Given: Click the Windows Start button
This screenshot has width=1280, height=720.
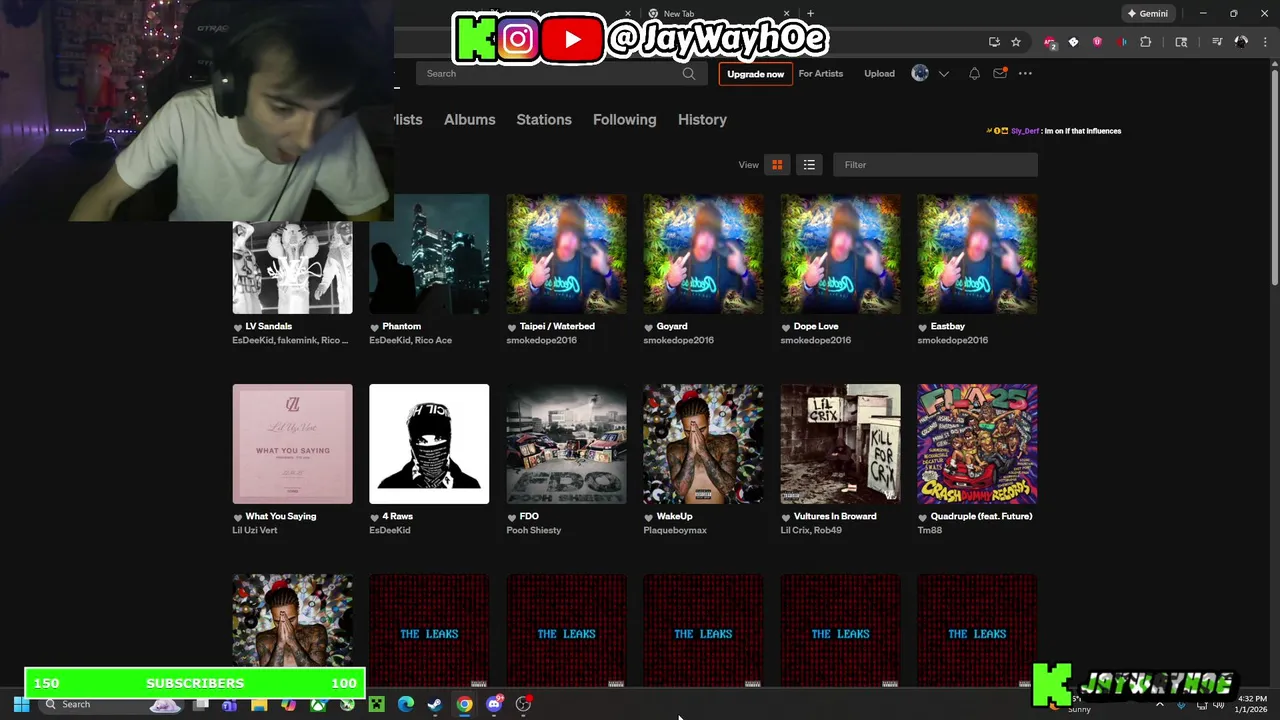Looking at the screenshot, I should pos(21,704).
